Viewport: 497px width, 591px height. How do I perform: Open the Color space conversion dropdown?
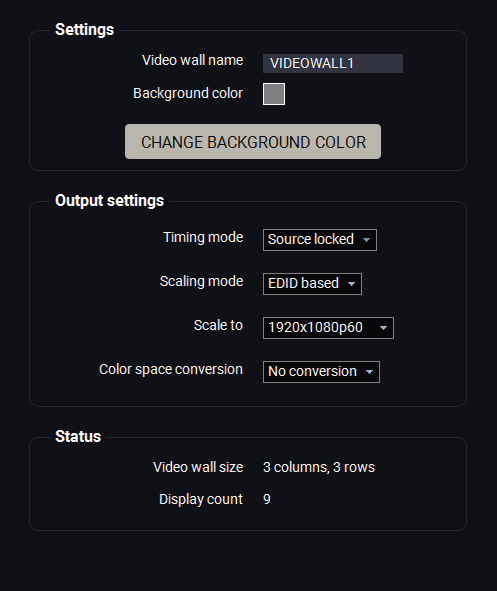pos(321,372)
